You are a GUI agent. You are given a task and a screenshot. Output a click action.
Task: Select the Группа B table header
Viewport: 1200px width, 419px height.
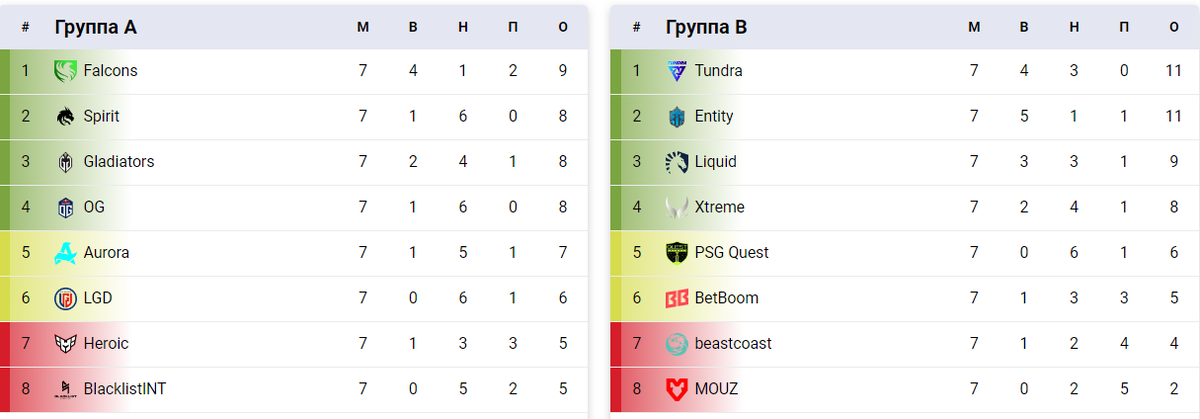click(x=707, y=27)
